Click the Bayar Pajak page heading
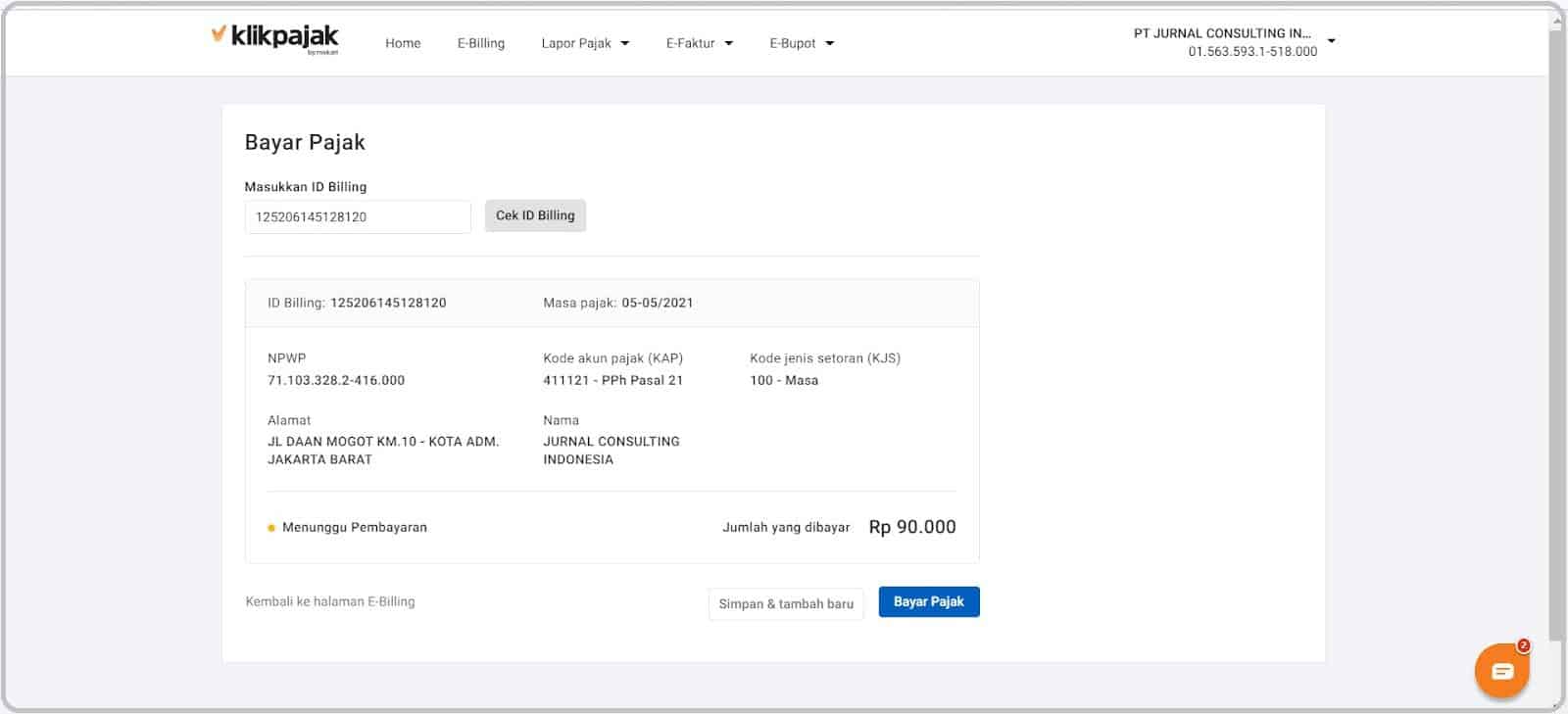The height and width of the screenshot is (714, 1568). (x=305, y=142)
